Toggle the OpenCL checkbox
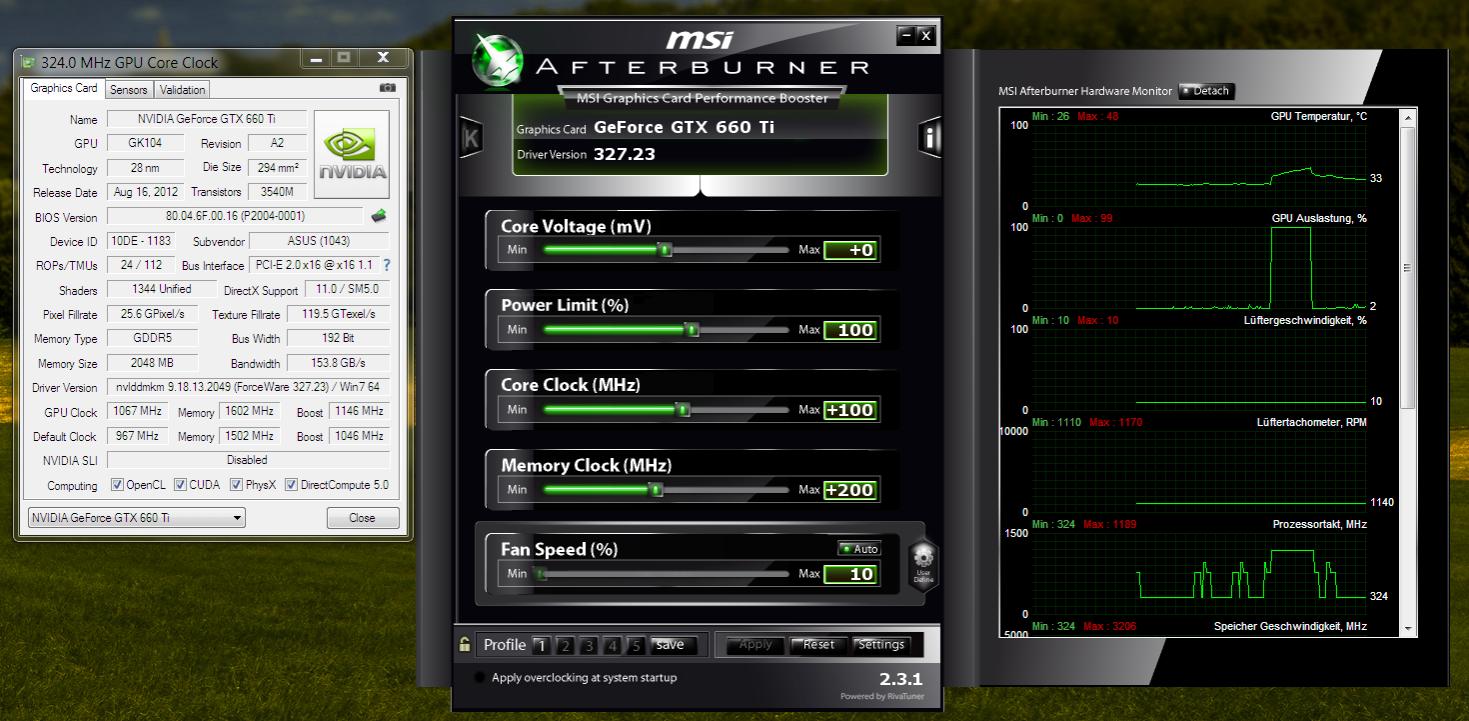Viewport: 1469px width, 721px height. 118,485
